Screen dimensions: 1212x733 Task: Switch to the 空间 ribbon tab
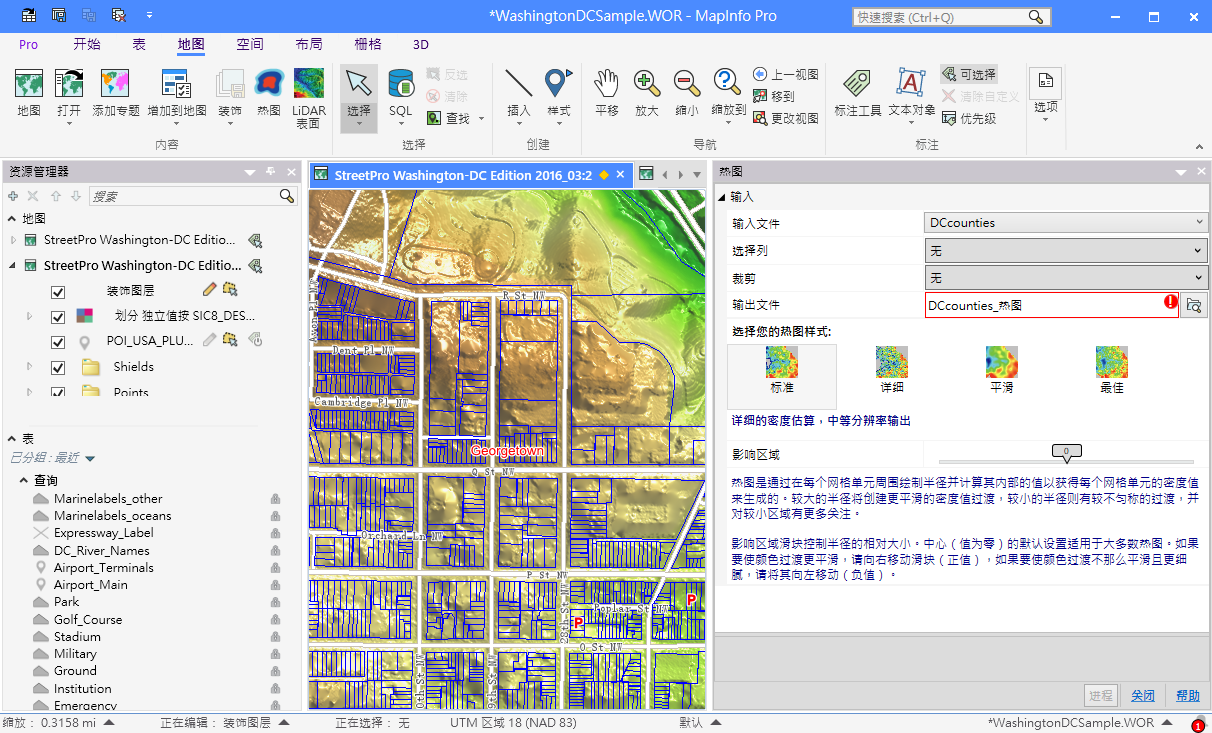point(250,44)
